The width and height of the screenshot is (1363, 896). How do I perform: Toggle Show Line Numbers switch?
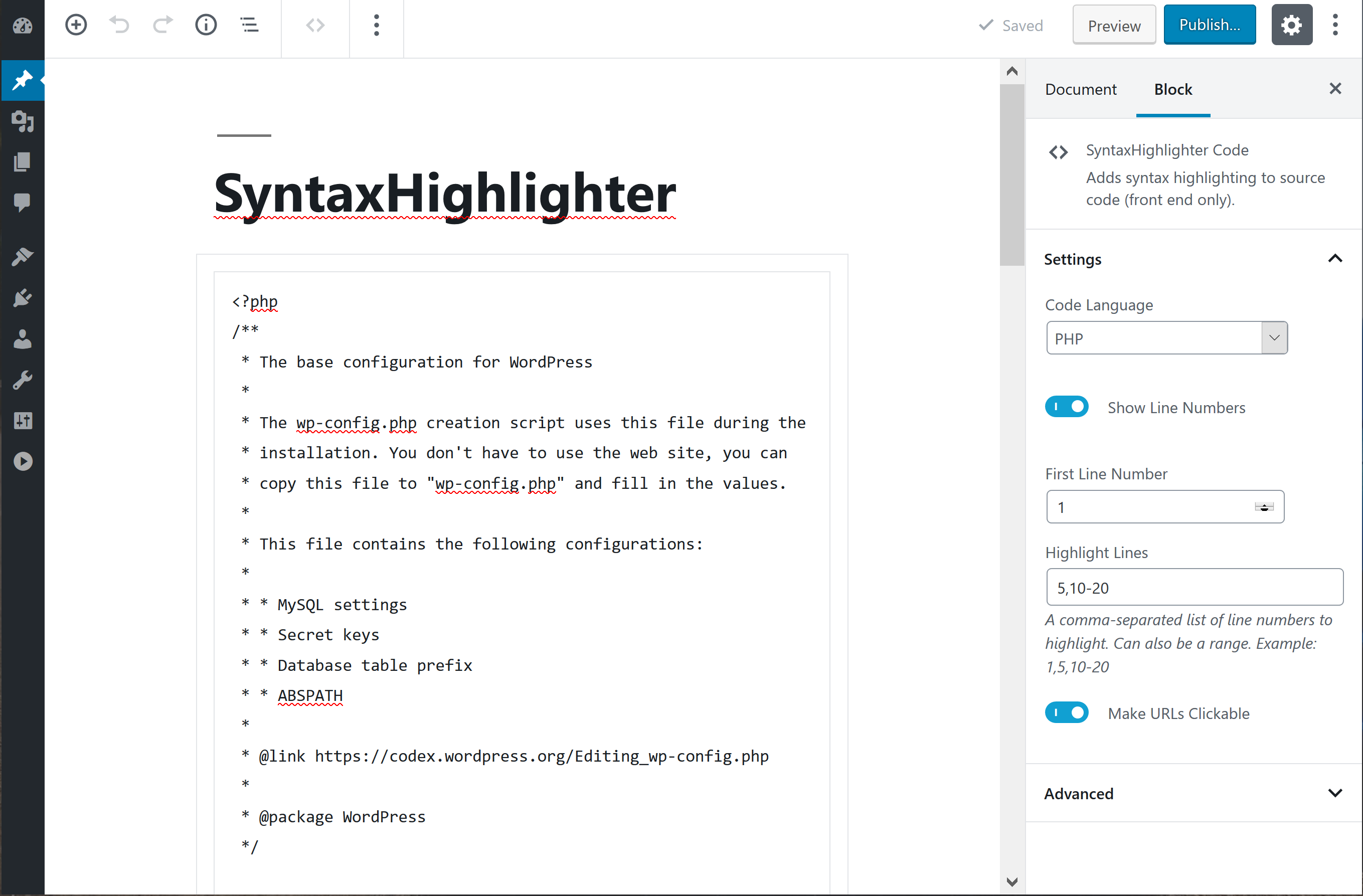click(x=1066, y=407)
